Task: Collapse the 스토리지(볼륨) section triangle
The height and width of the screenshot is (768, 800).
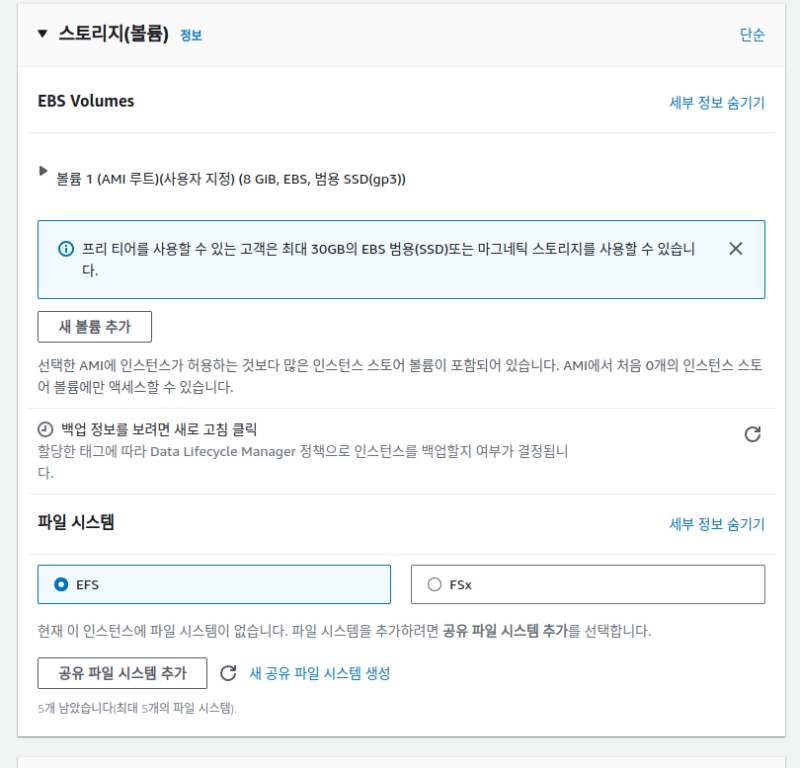Action: (x=42, y=34)
